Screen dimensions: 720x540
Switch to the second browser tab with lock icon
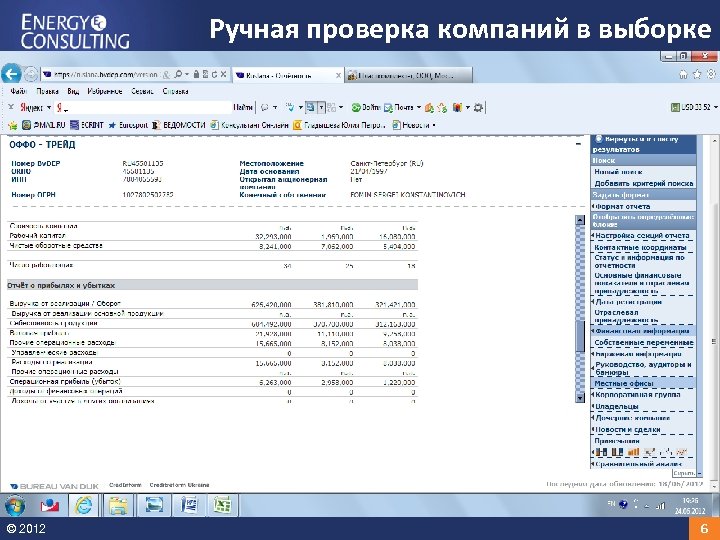pyautogui.click(x=409, y=75)
